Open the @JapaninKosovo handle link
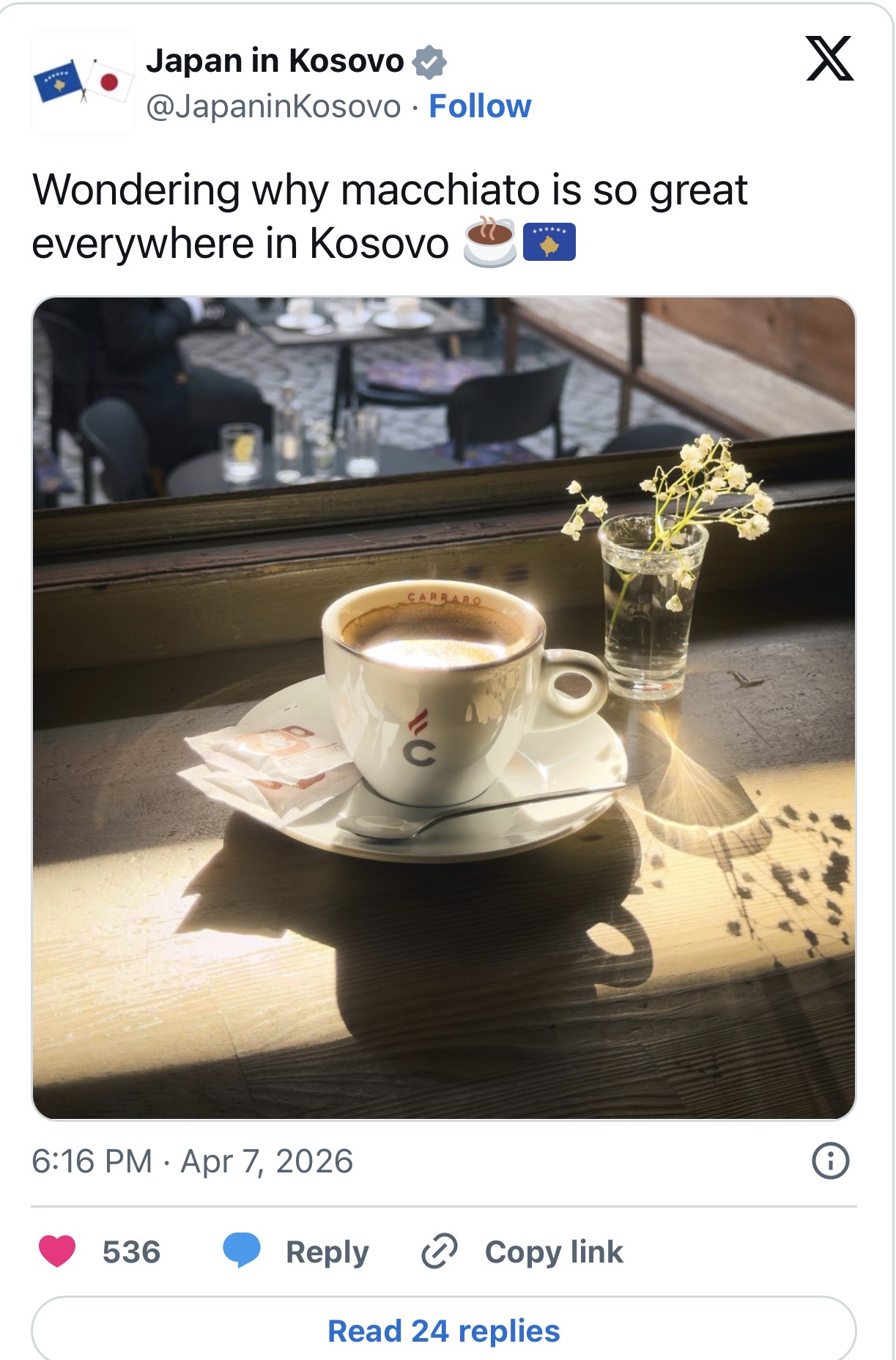This screenshot has height=1360, width=896. click(x=273, y=106)
